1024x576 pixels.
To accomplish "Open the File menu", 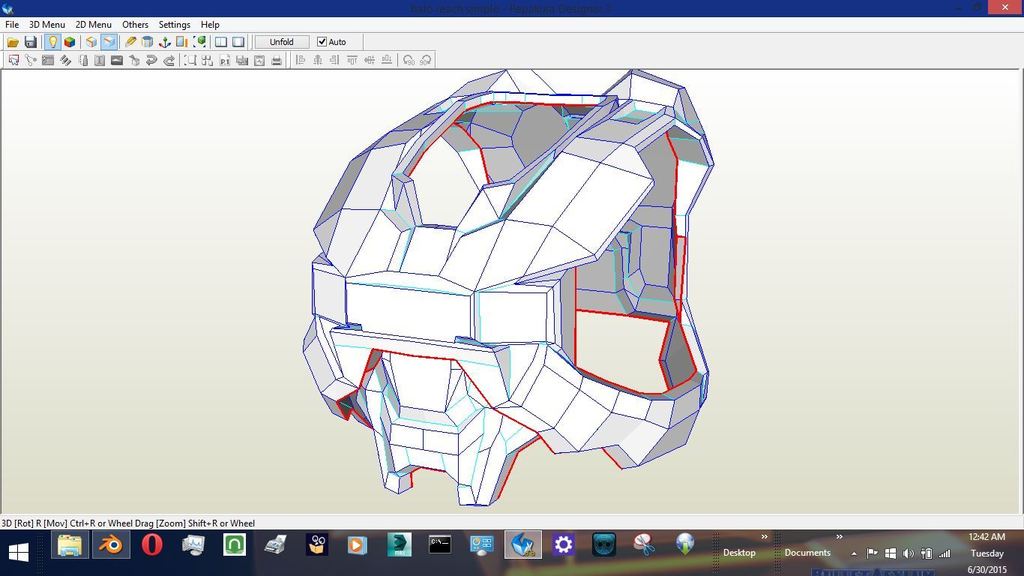I will 12,24.
